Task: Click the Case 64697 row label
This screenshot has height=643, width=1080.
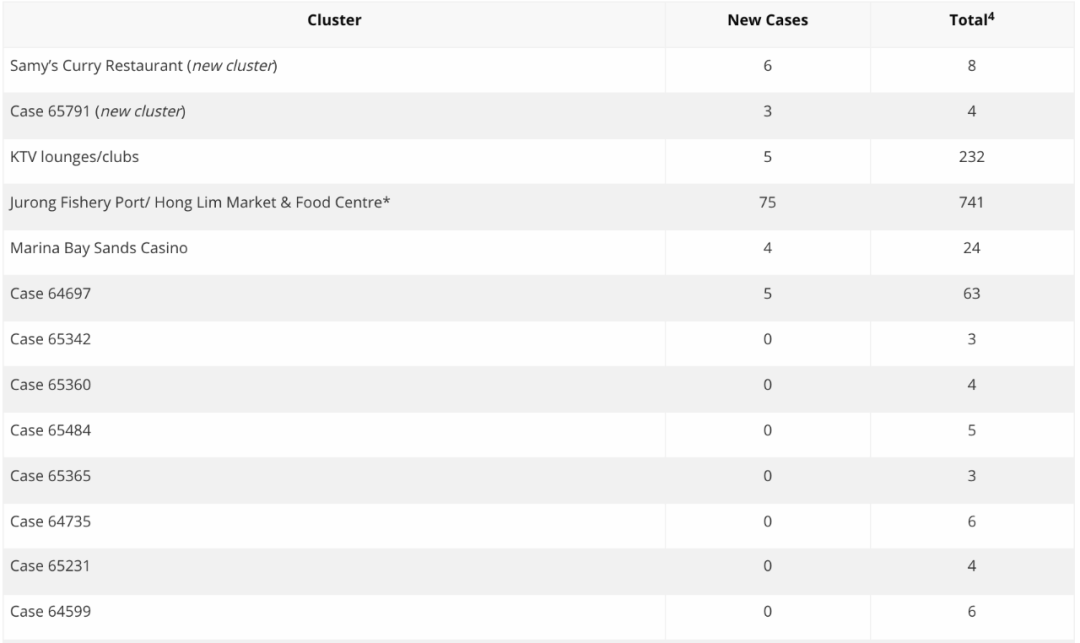Action: pyautogui.click(x=50, y=293)
